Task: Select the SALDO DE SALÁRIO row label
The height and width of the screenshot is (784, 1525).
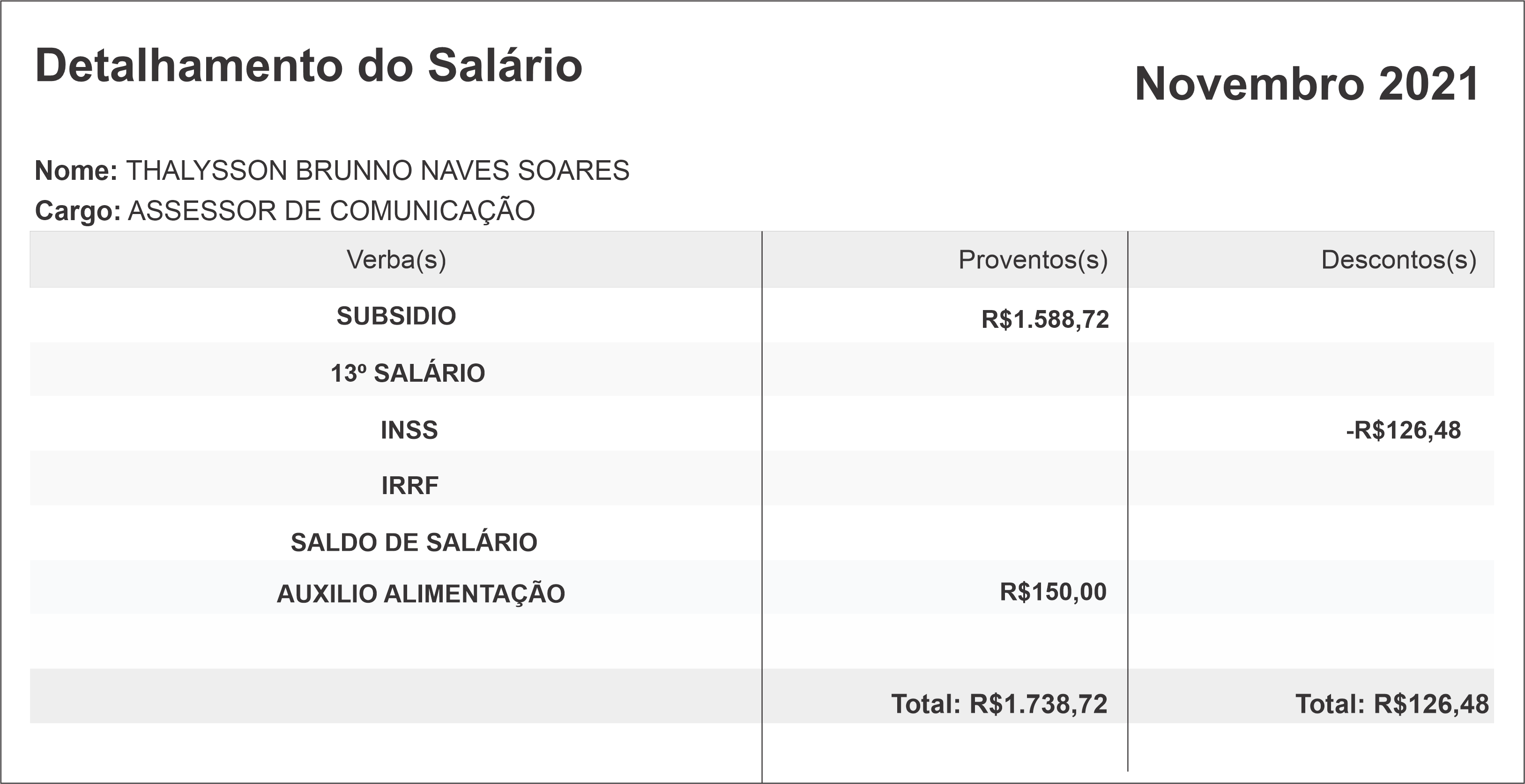Action: [x=414, y=542]
